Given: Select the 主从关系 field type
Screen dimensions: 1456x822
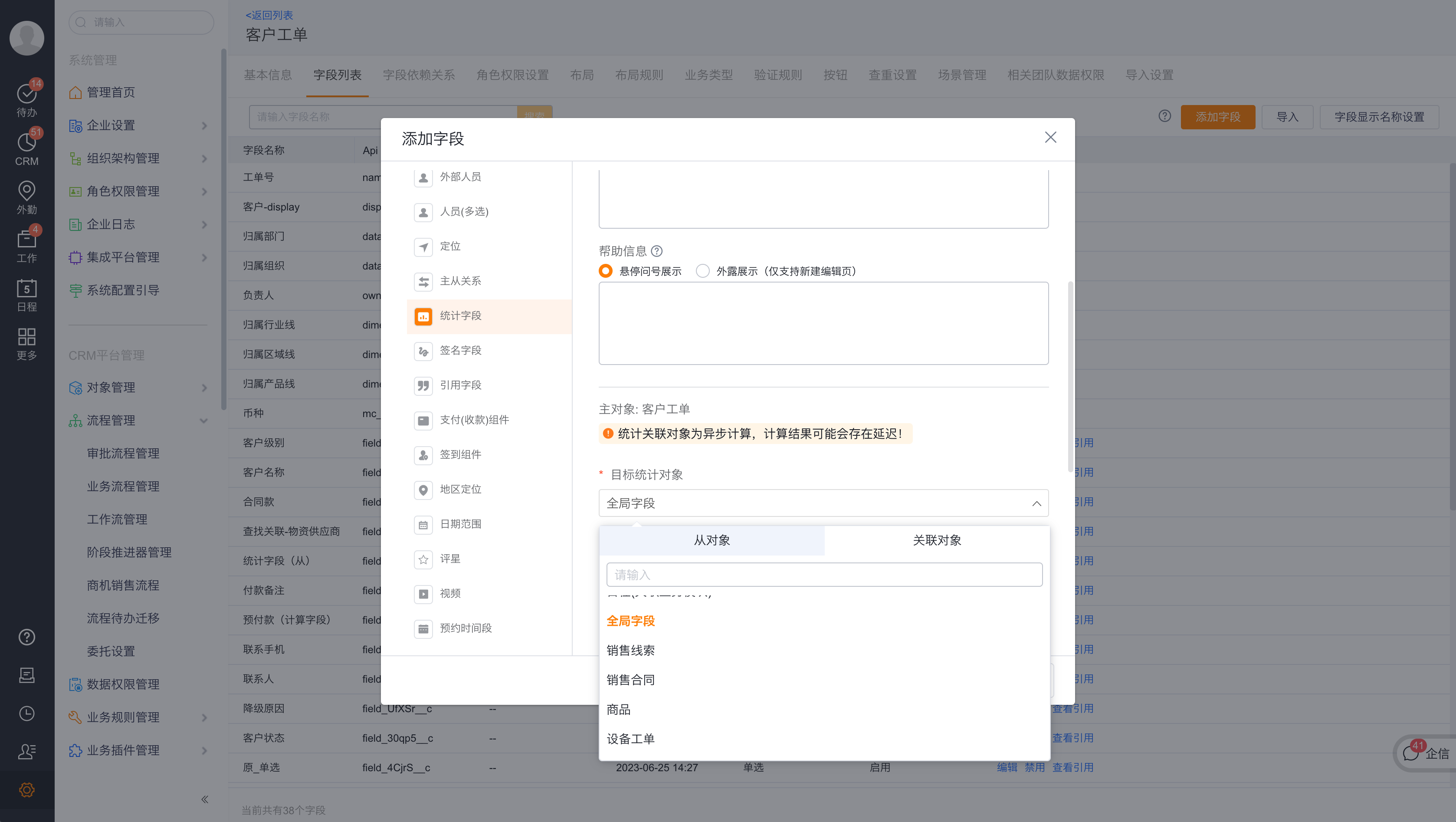Looking at the screenshot, I should [x=489, y=281].
